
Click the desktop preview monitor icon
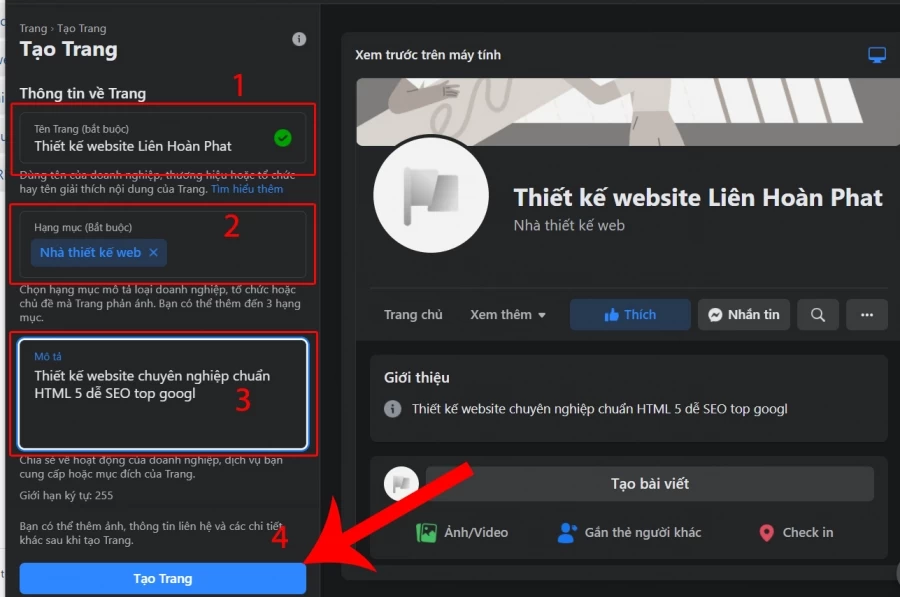tap(876, 55)
